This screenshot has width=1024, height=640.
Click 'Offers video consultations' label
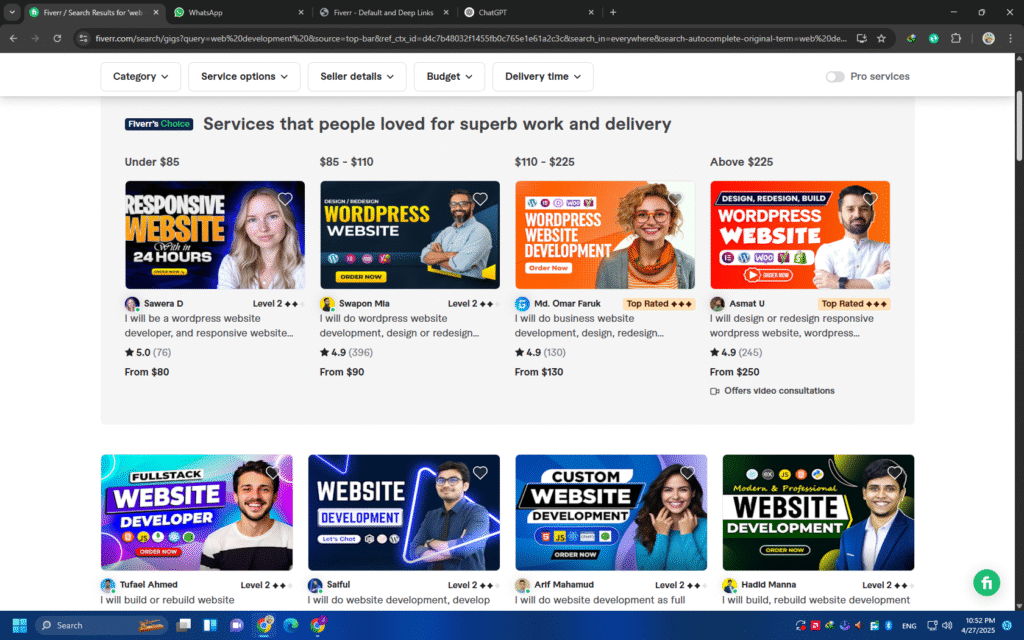click(x=773, y=391)
